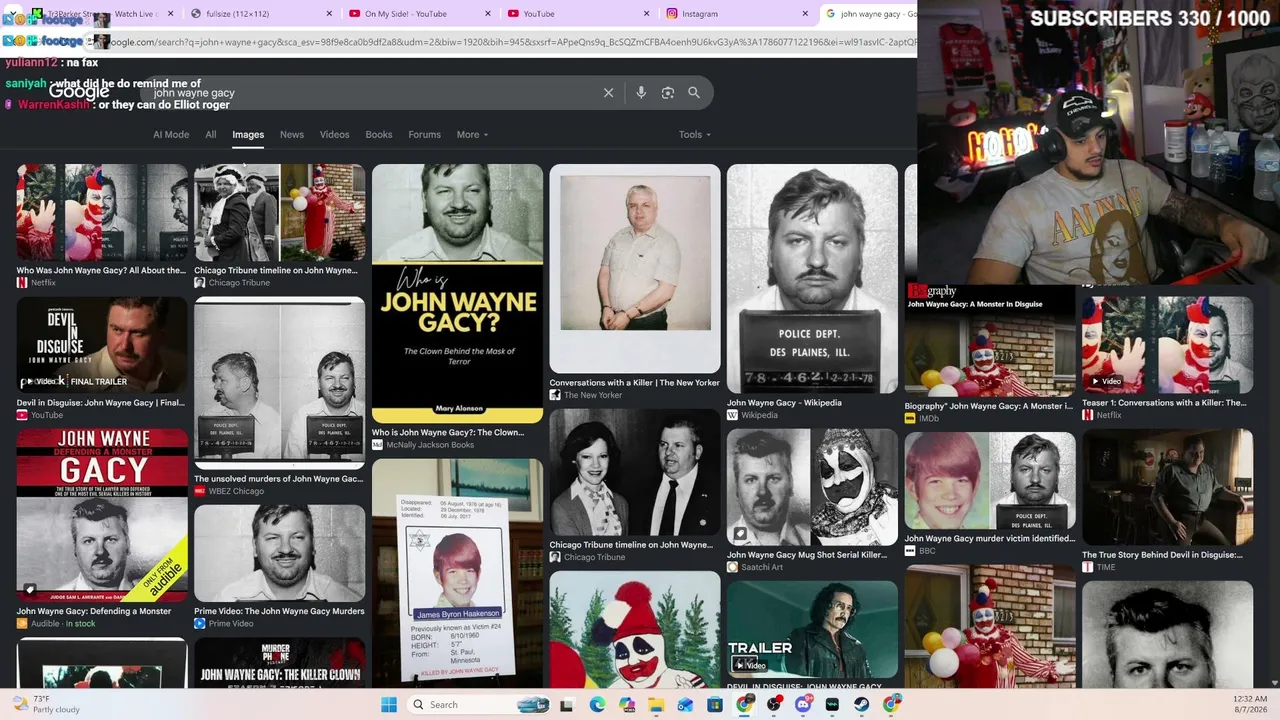Open Discord from the taskbar
1280x720 pixels.
(803, 705)
